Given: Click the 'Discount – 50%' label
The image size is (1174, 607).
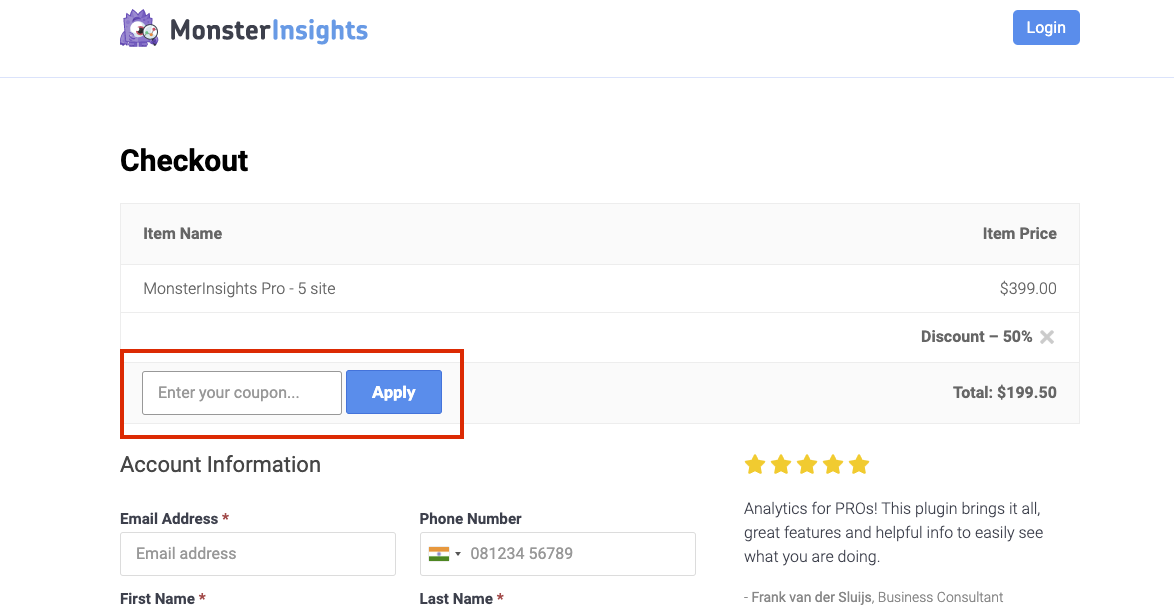Looking at the screenshot, I should coord(976,337).
